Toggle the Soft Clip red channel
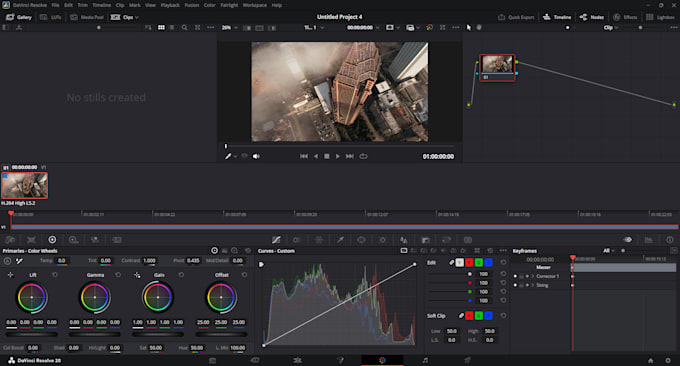The image size is (680, 366). (469, 316)
